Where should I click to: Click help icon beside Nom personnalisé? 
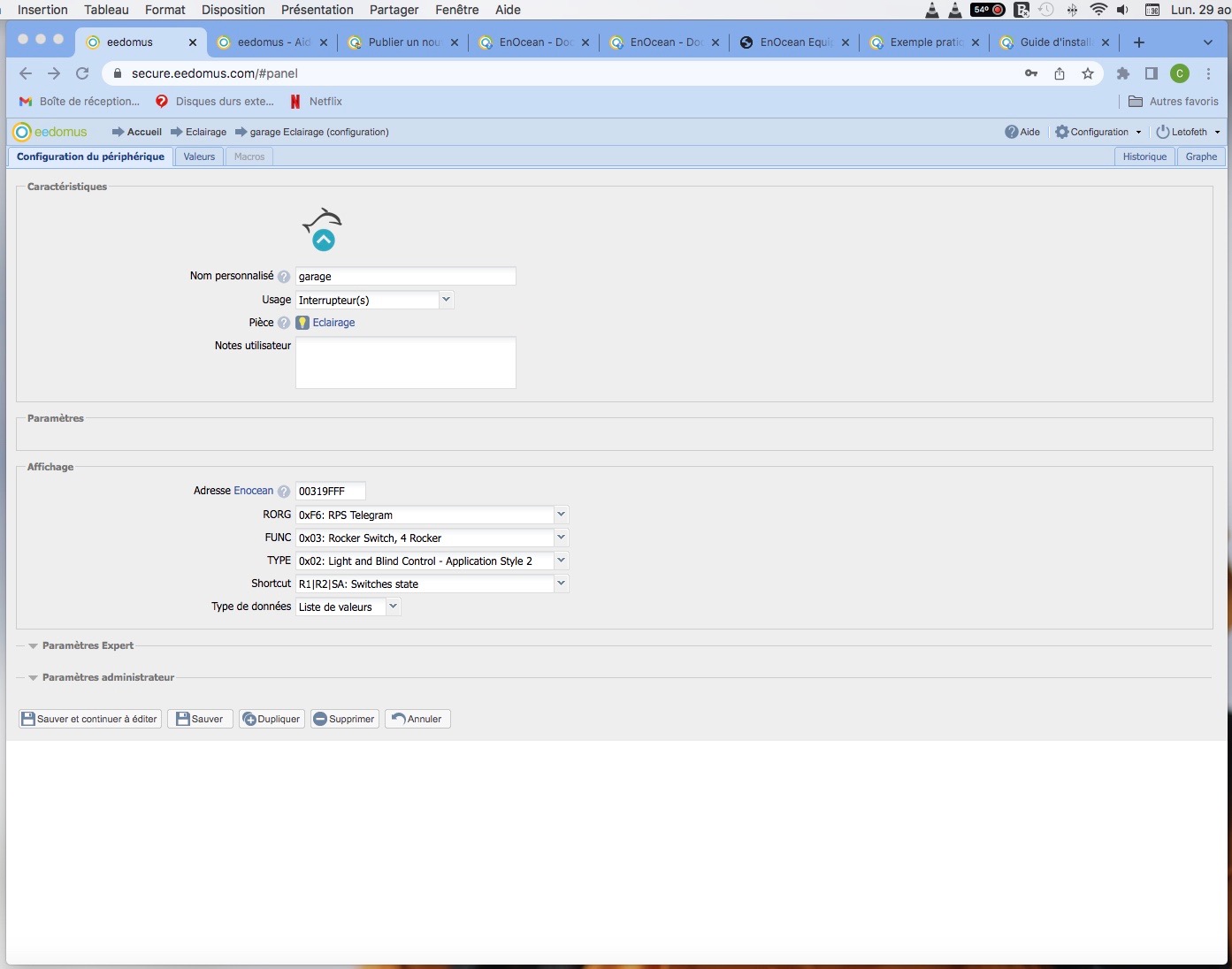pos(284,277)
